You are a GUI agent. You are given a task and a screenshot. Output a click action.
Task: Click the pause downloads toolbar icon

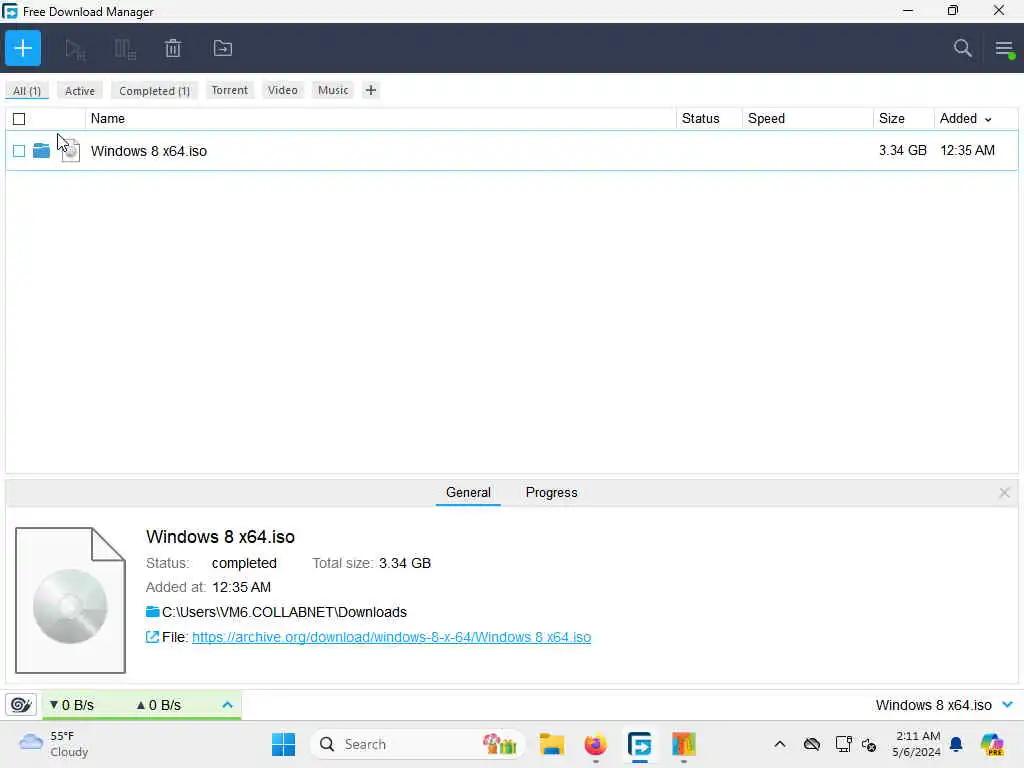(125, 49)
